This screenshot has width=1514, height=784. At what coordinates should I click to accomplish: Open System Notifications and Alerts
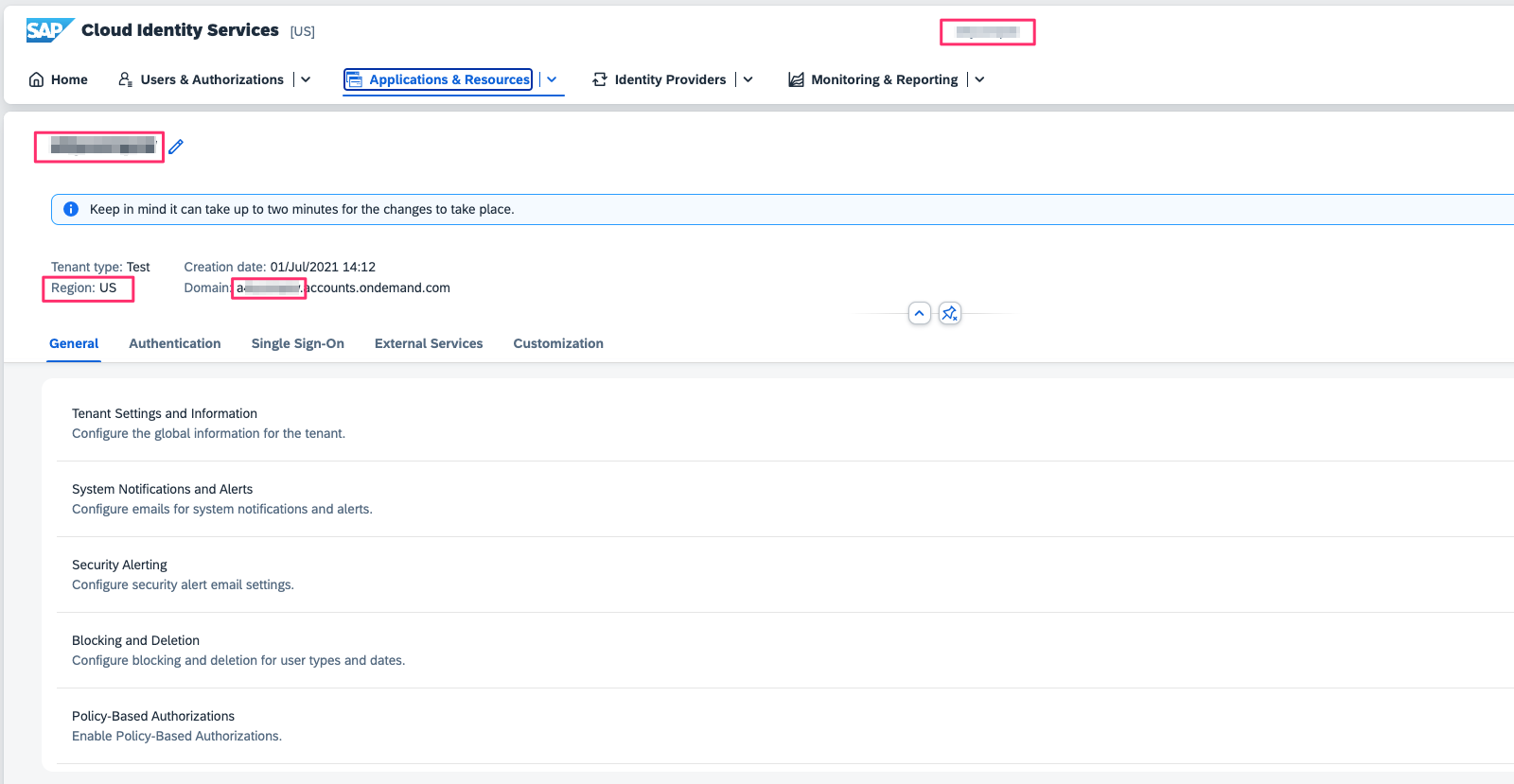pos(163,489)
